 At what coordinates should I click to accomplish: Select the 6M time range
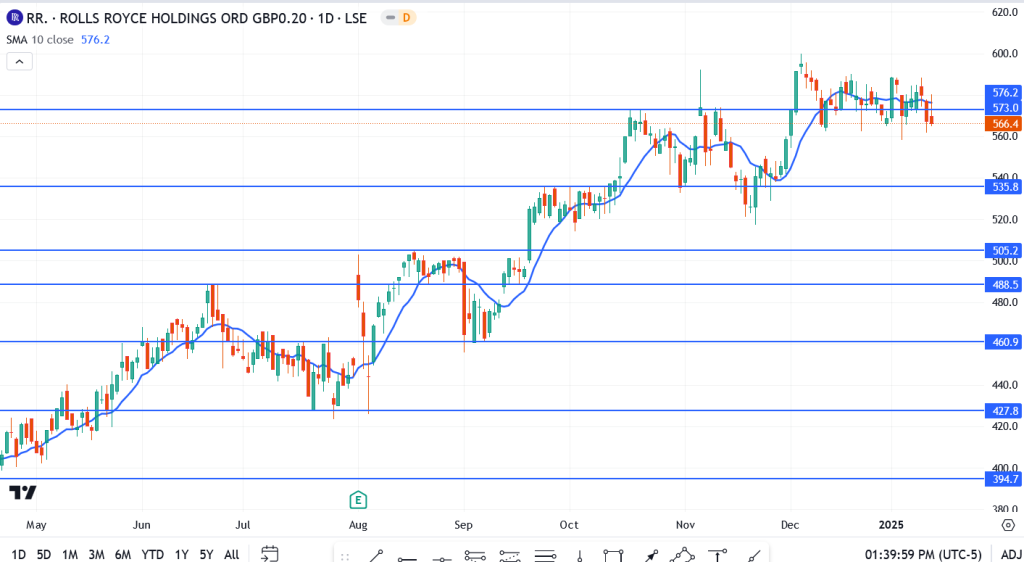(123, 554)
